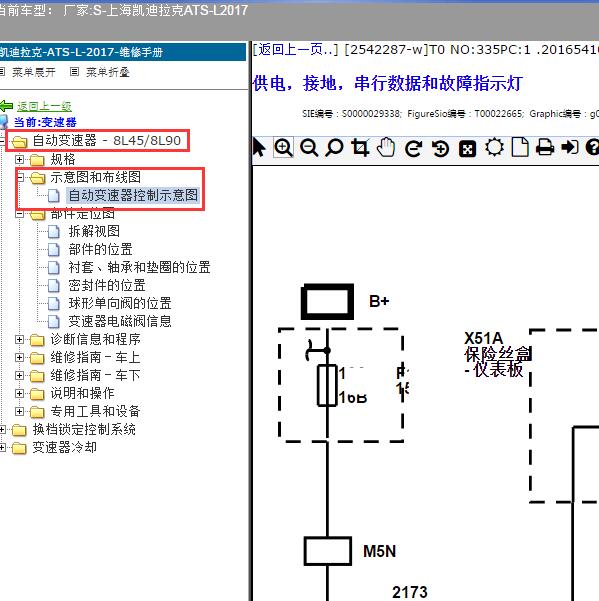Click the green back arrow icon

[7, 106]
